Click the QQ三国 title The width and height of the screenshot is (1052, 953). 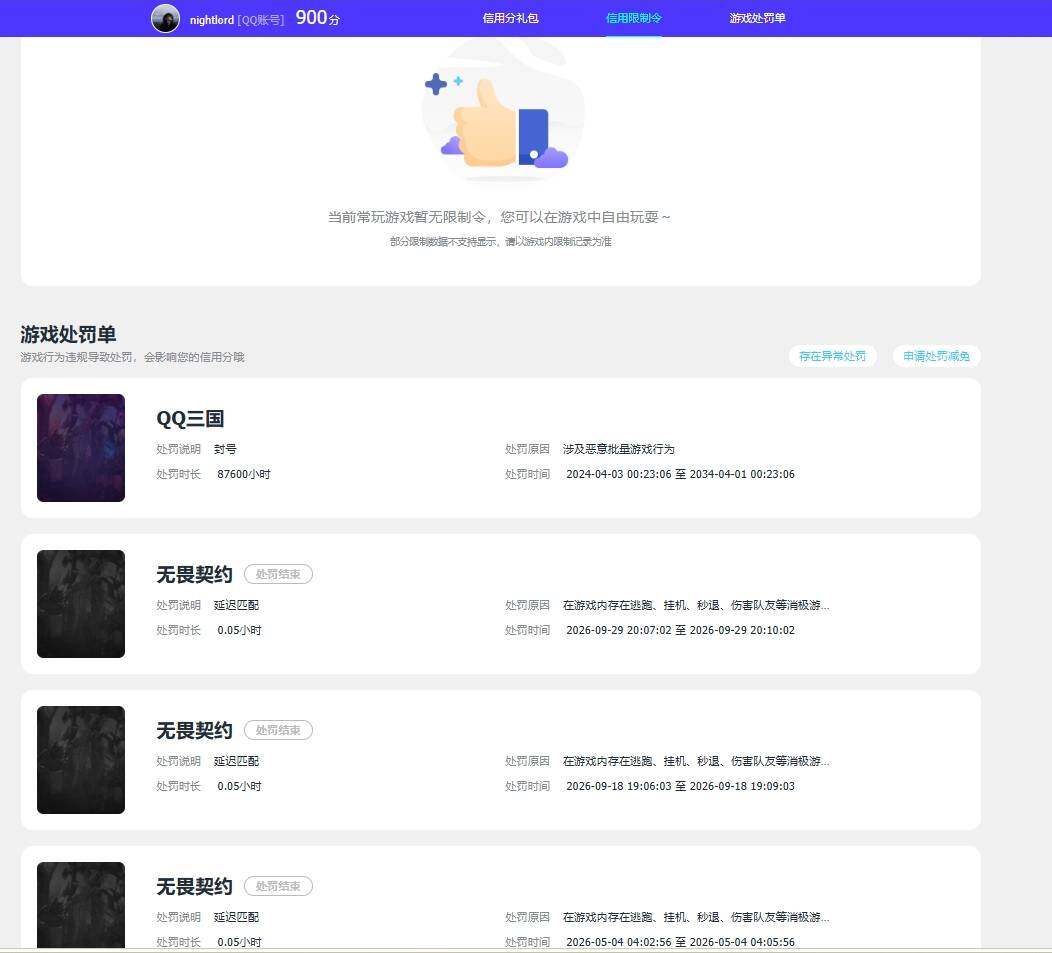click(190, 419)
